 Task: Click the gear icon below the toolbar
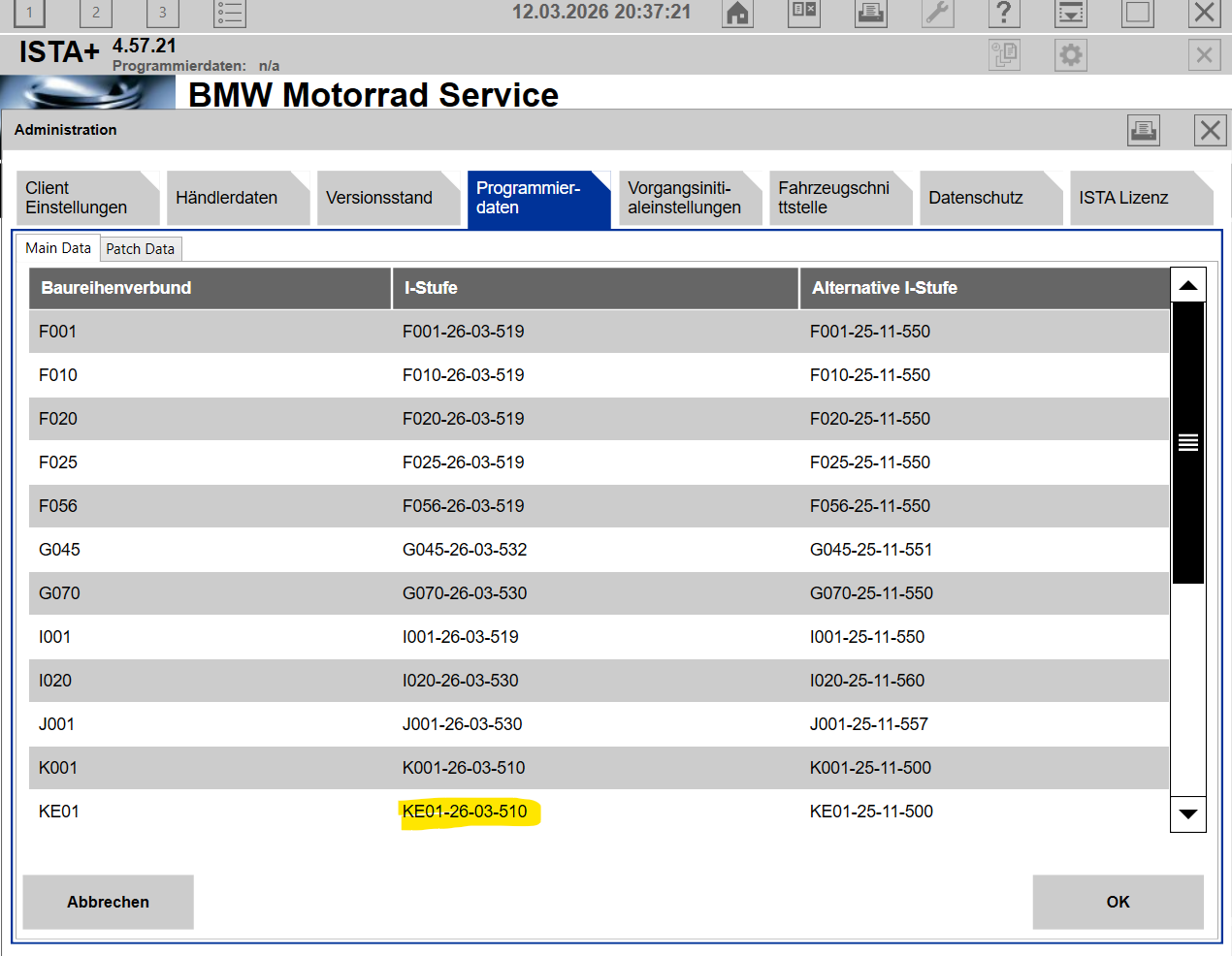pos(1070,55)
